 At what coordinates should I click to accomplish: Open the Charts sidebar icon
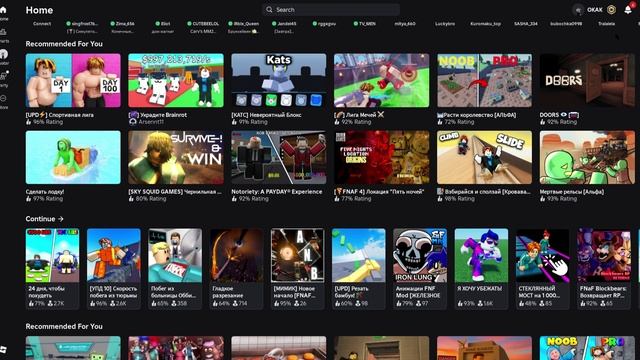tap(3, 32)
